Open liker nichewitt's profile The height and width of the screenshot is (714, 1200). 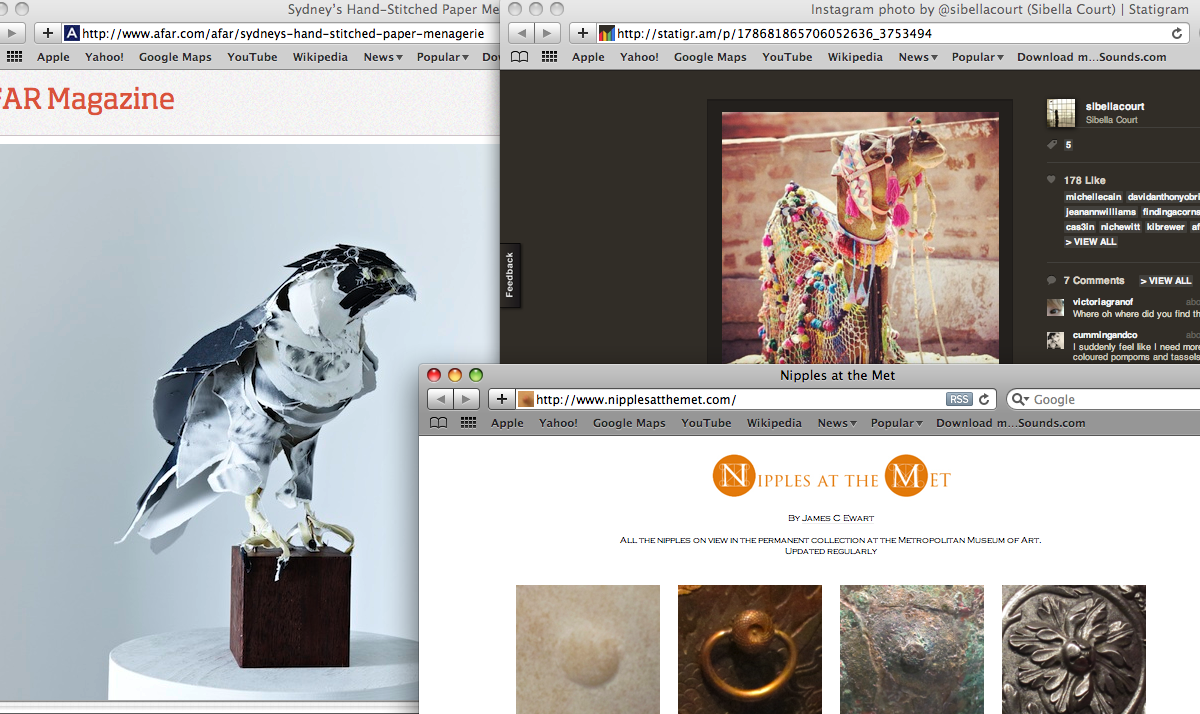(1121, 227)
